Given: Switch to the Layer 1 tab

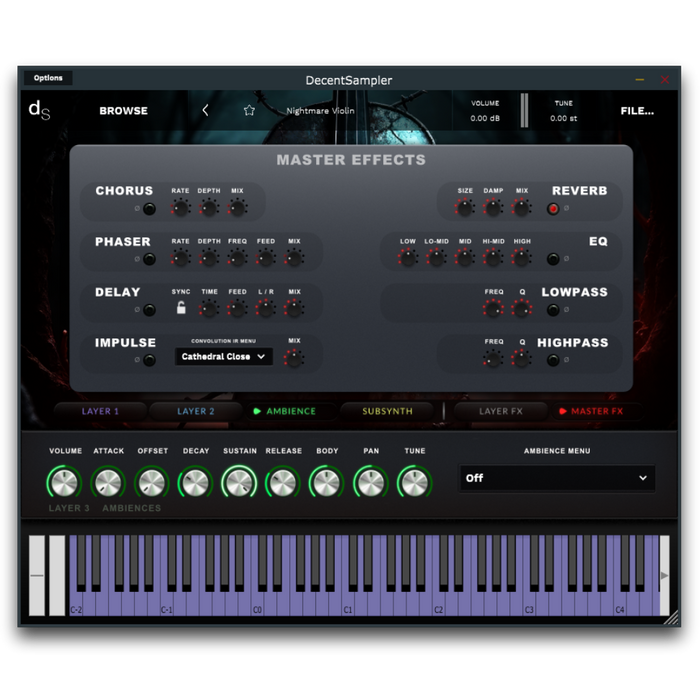Looking at the screenshot, I should click(x=100, y=411).
